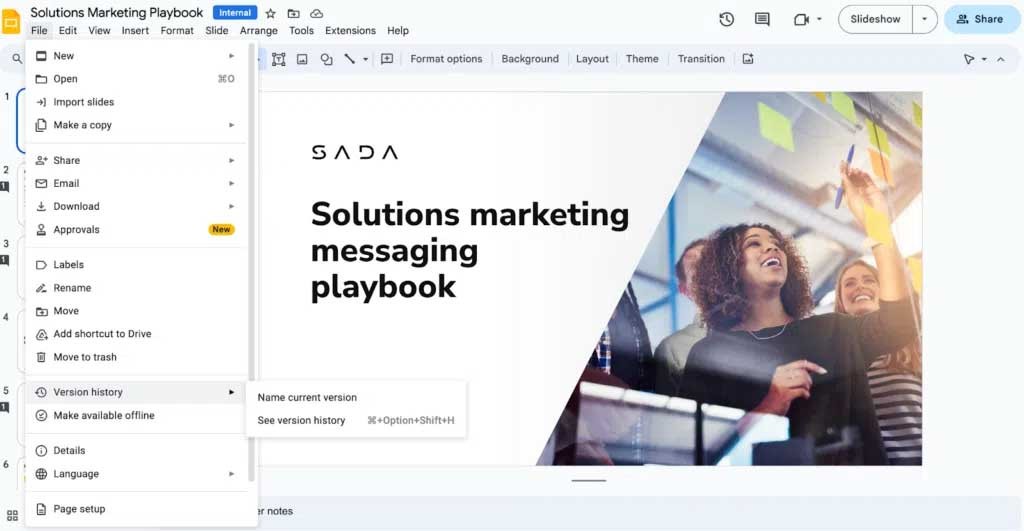Open the Slideshow options dropdown arrow

tap(924, 19)
